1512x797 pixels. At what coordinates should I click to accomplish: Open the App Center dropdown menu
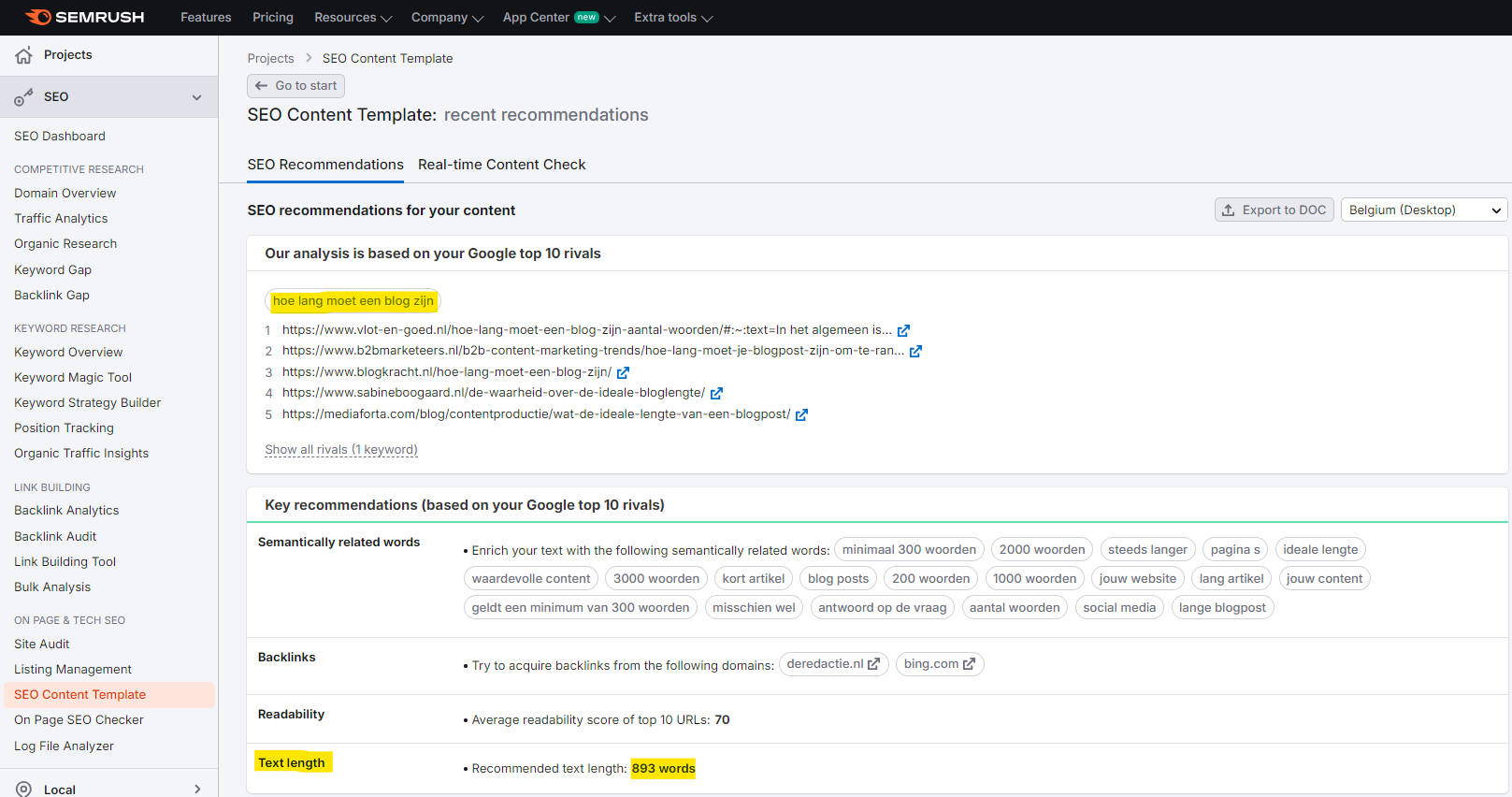tap(558, 18)
